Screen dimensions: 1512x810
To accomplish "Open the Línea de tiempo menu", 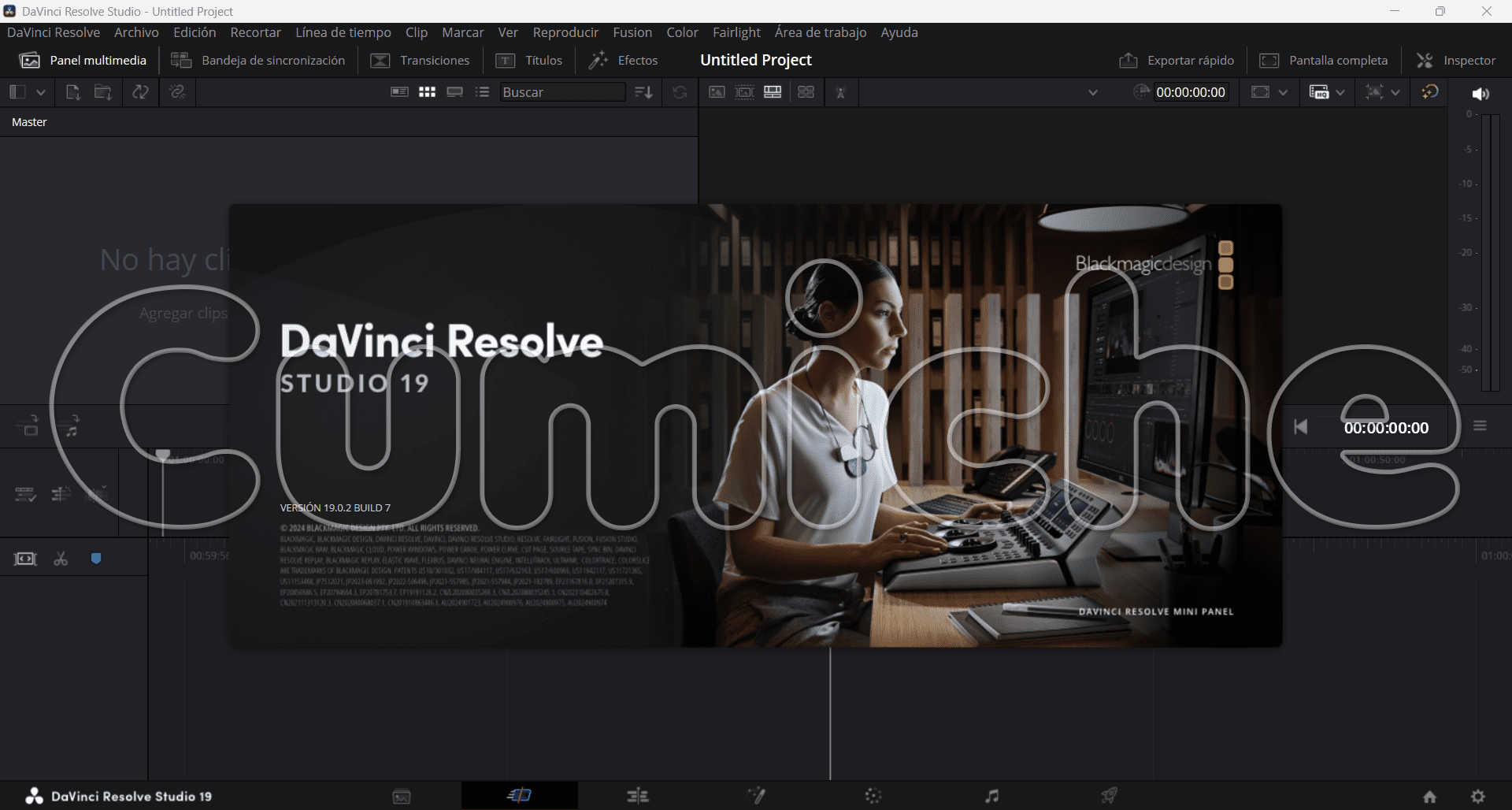I will pyautogui.click(x=343, y=32).
